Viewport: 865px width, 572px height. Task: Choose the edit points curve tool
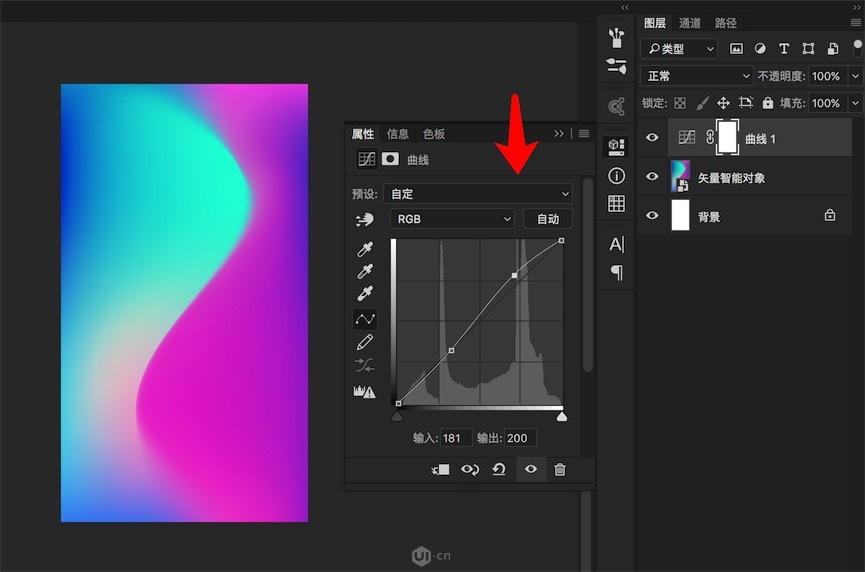(365, 319)
